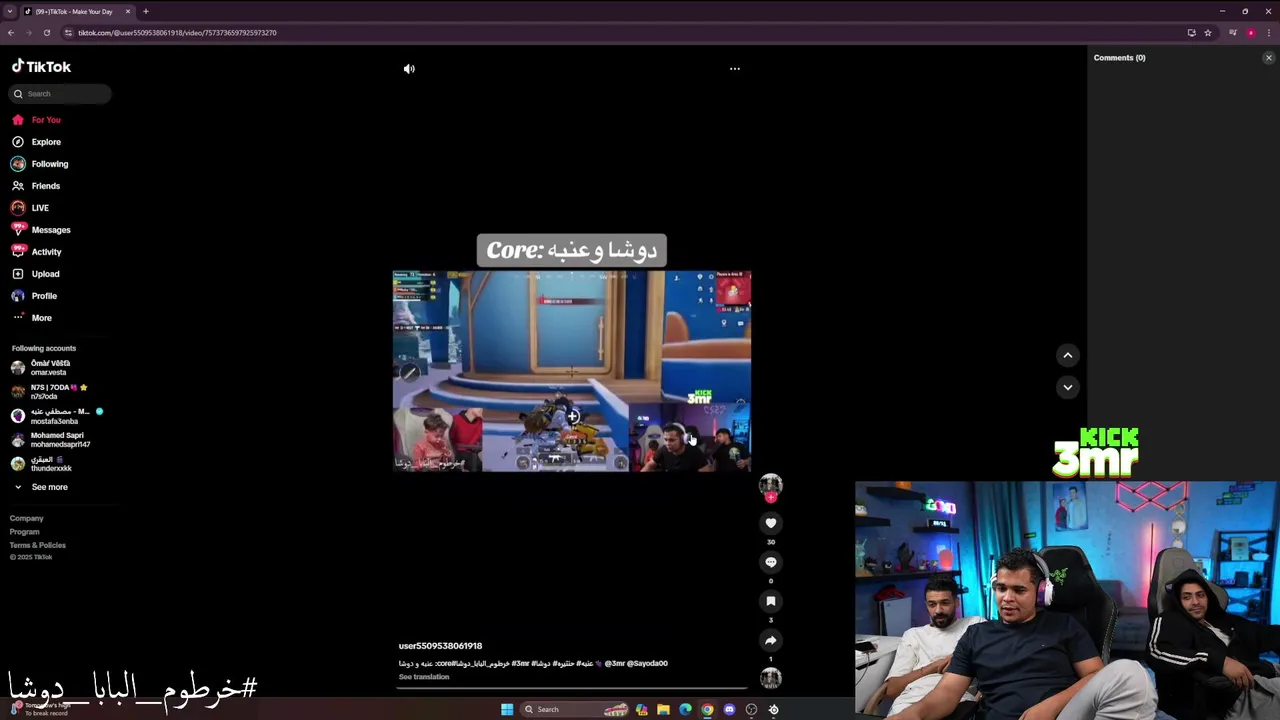Click the playing video frame
The height and width of the screenshot is (720, 1280).
tap(572, 371)
